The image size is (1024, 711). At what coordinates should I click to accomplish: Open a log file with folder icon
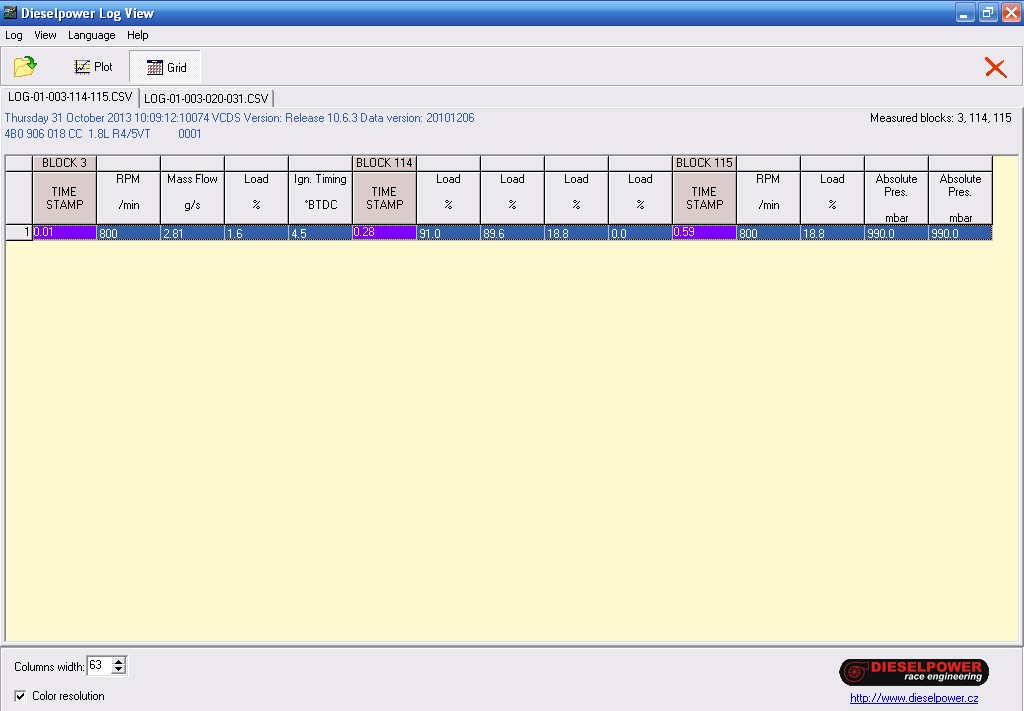point(25,67)
